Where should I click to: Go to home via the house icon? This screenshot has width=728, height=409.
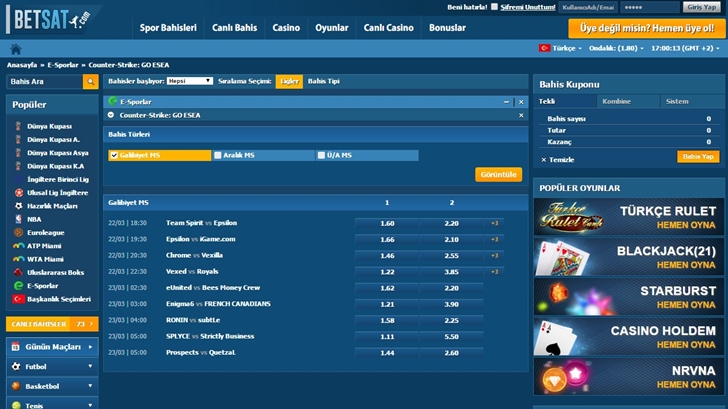pos(16,49)
